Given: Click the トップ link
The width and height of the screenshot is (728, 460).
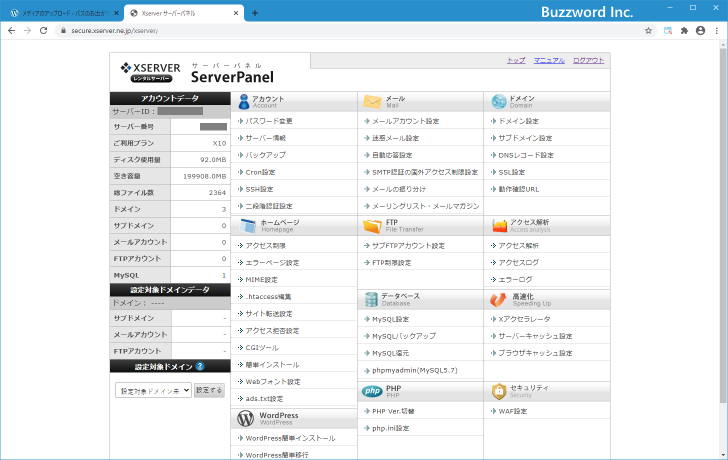Looking at the screenshot, I should (x=516, y=60).
